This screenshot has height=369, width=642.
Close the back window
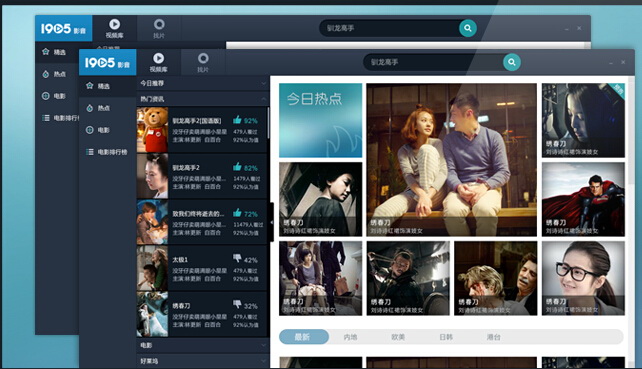pos(579,28)
